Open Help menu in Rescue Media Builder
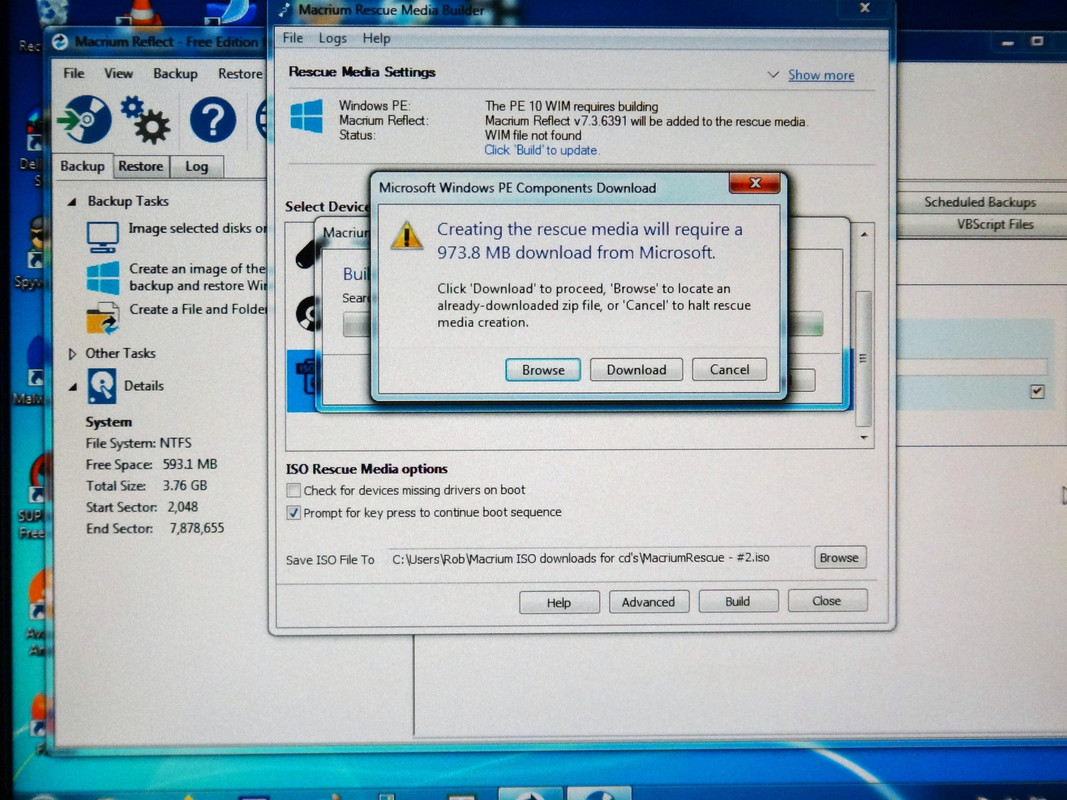This screenshot has width=1067, height=800. point(376,38)
